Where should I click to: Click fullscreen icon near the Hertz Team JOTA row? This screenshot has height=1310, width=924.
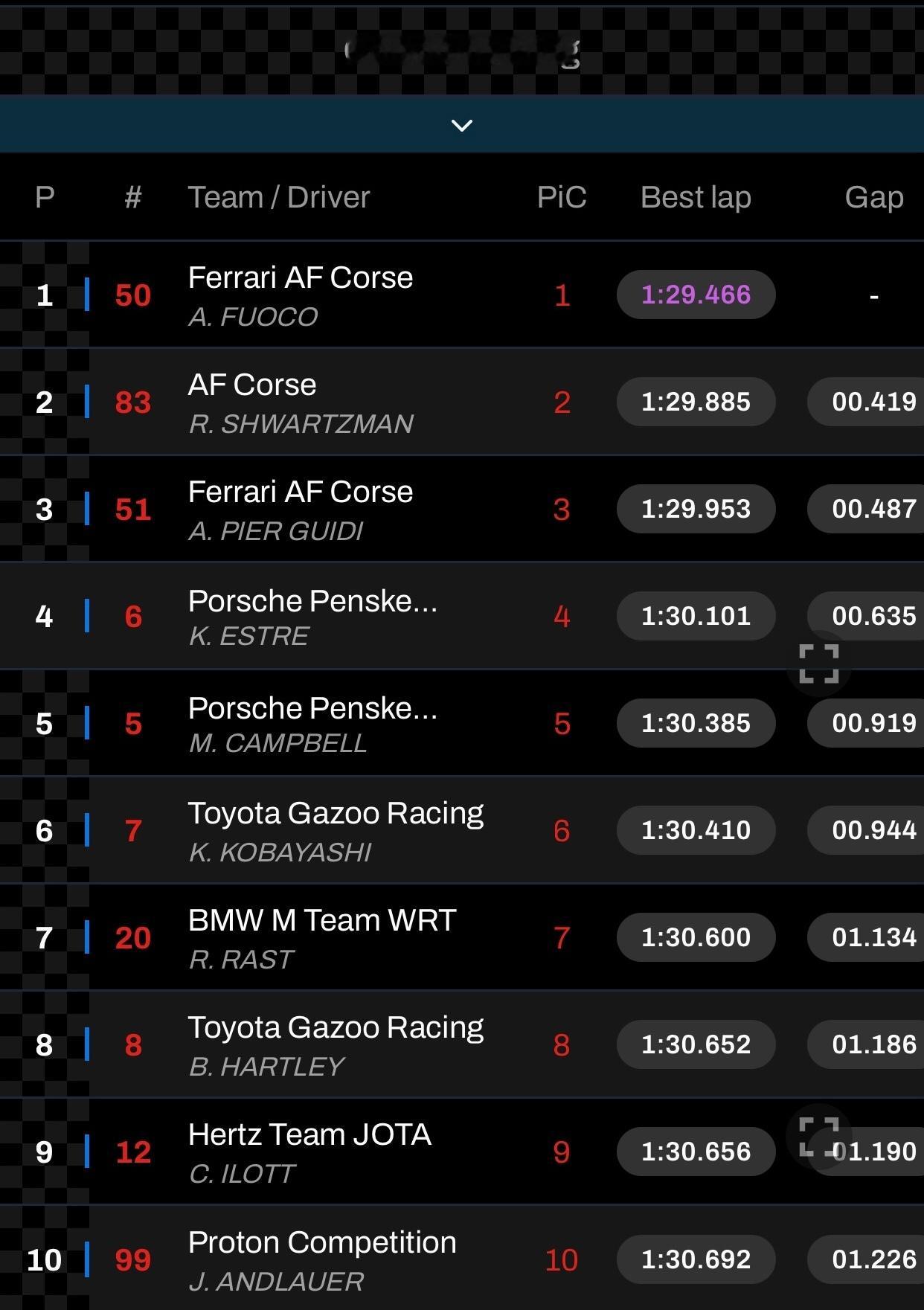point(818,1136)
